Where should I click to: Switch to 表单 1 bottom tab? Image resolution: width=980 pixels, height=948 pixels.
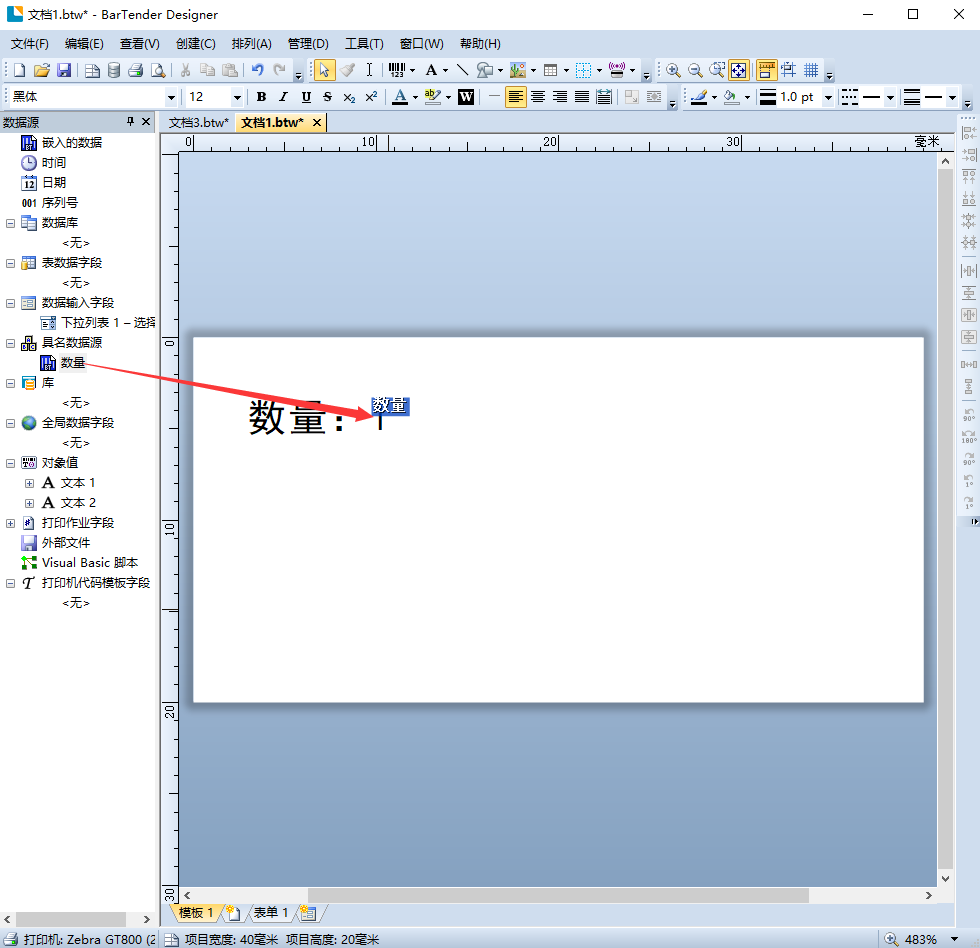tap(270, 913)
